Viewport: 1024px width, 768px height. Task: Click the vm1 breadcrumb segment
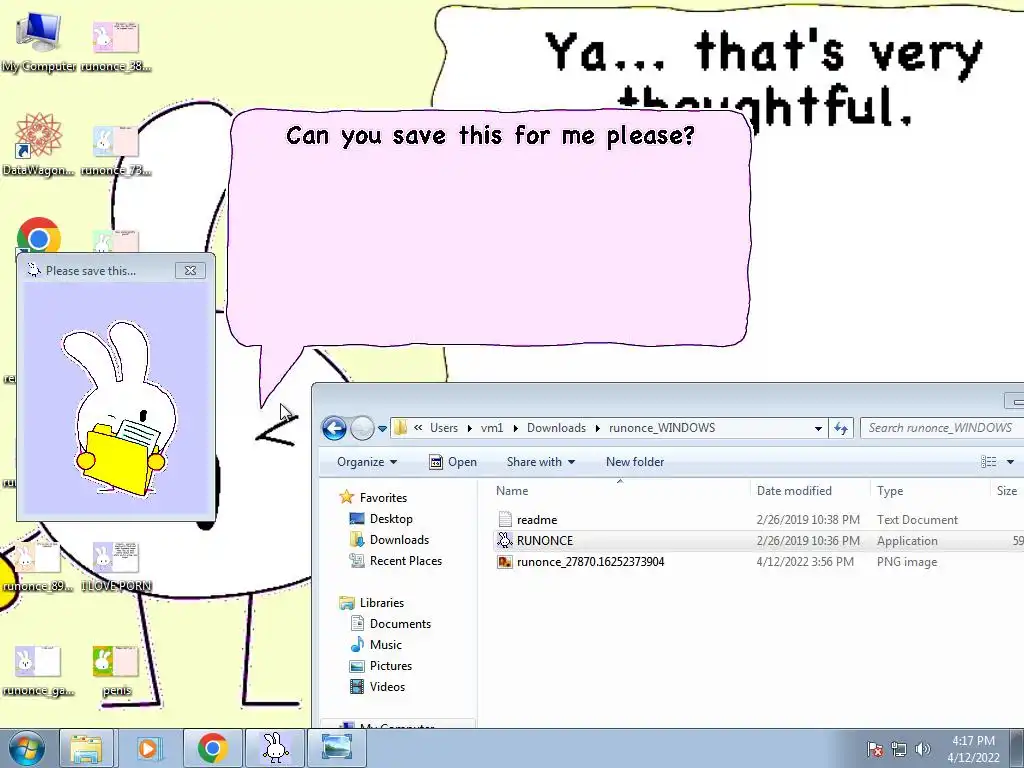click(x=492, y=428)
